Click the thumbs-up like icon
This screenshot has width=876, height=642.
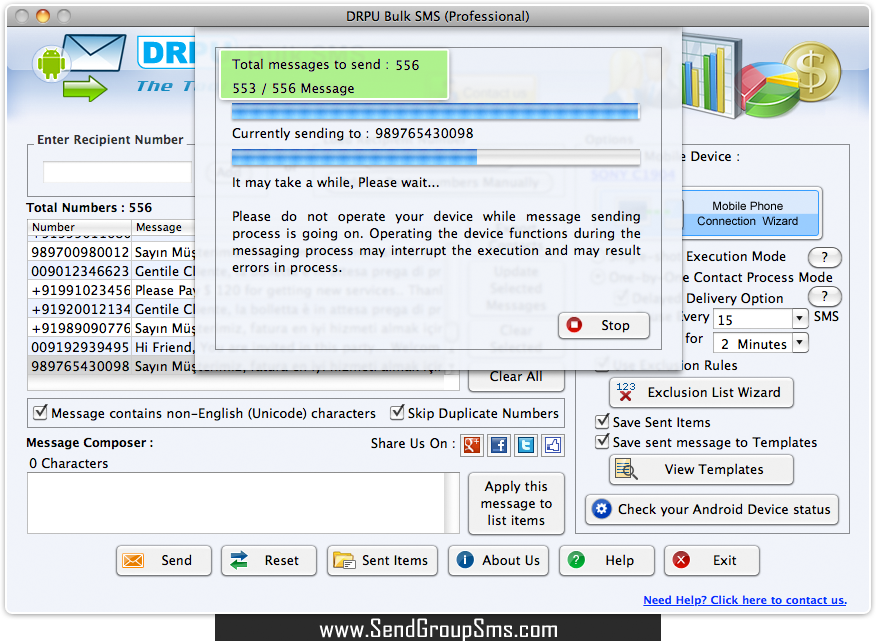(553, 445)
